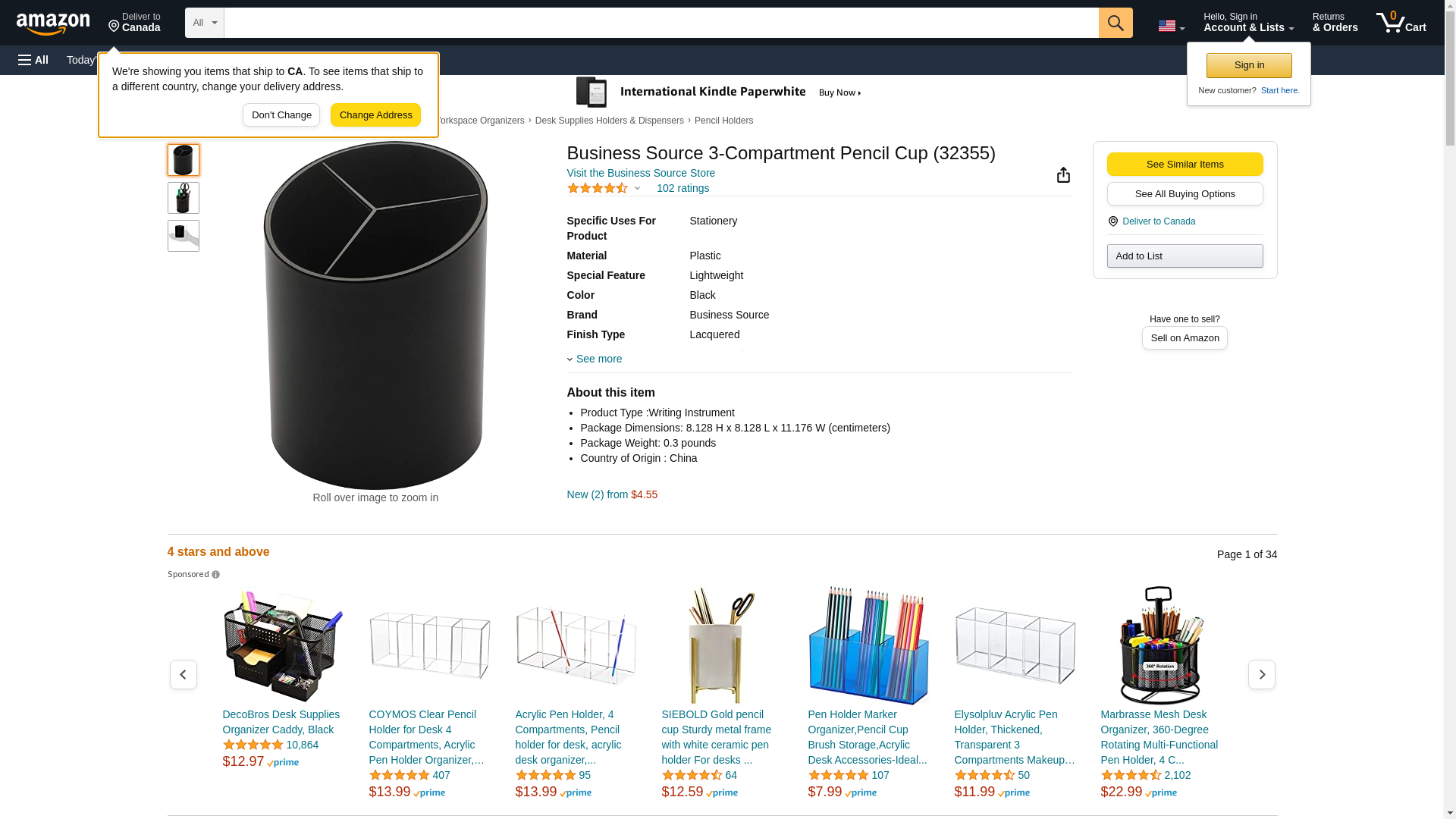This screenshot has width=1456, height=819.
Task: Open the All search category dropdown
Action: click(x=205, y=23)
